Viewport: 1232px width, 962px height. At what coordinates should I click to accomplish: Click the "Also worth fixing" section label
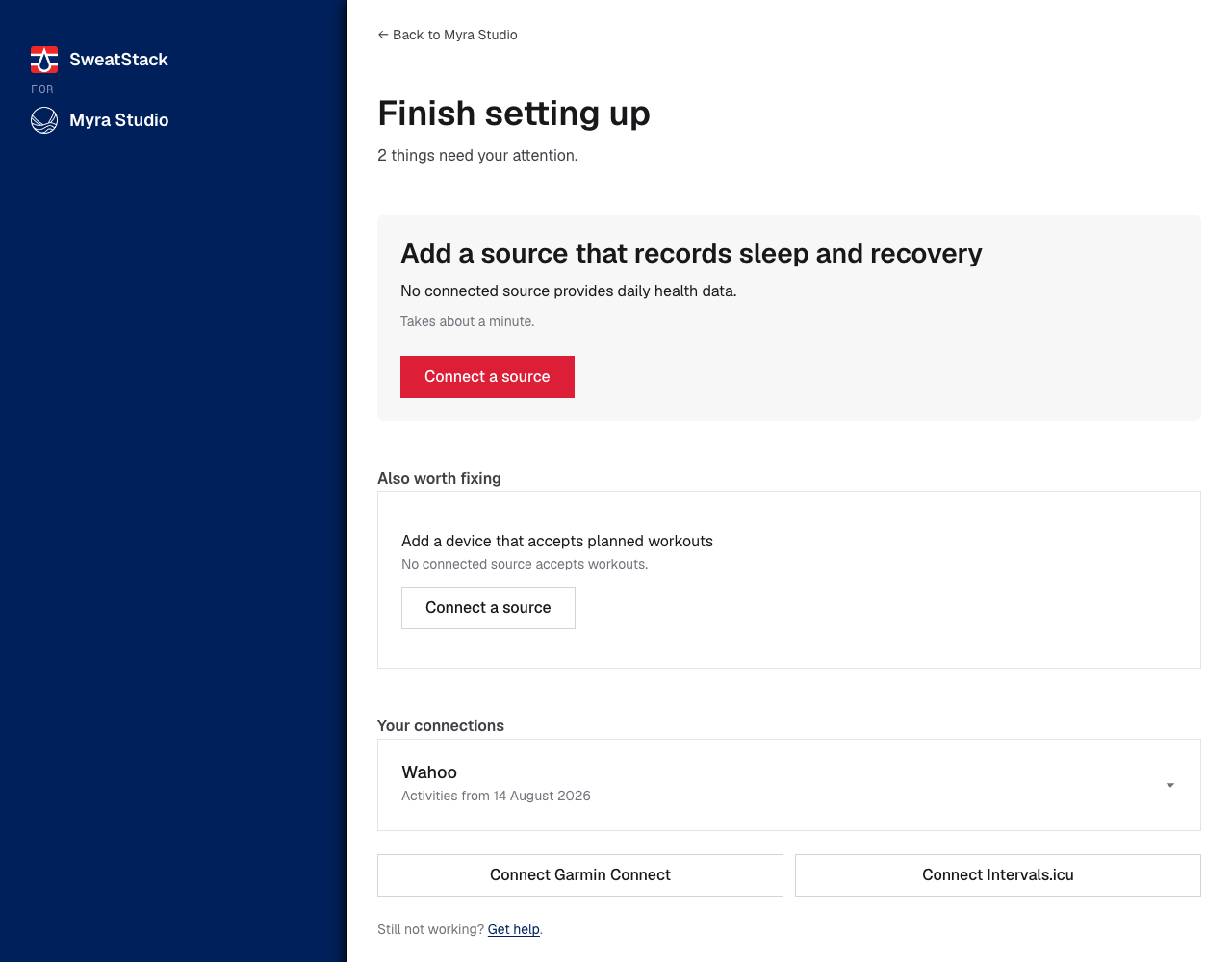439,479
